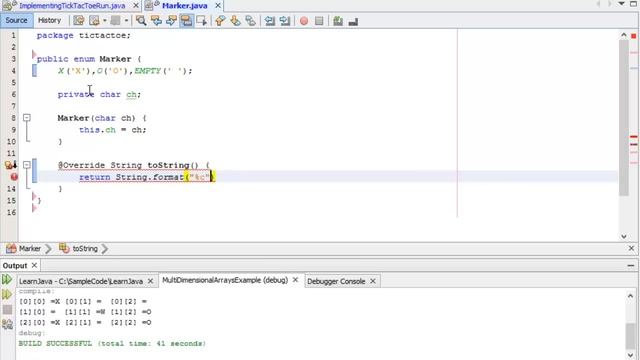Click the Comment code icon
This screenshot has height=360, width=640.
point(338,21)
